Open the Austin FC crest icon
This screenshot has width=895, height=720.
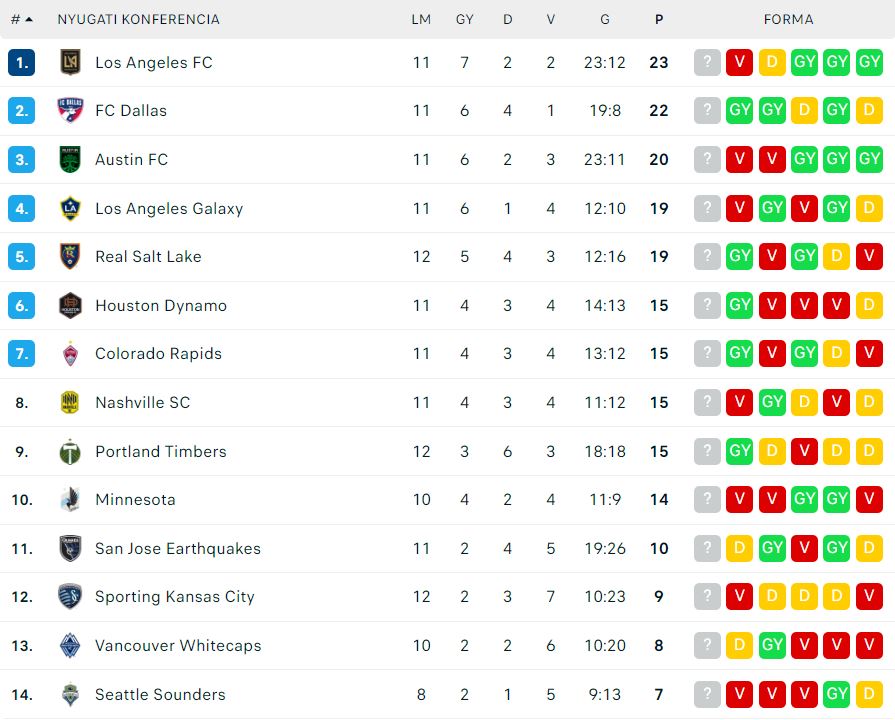pyautogui.click(x=70, y=159)
